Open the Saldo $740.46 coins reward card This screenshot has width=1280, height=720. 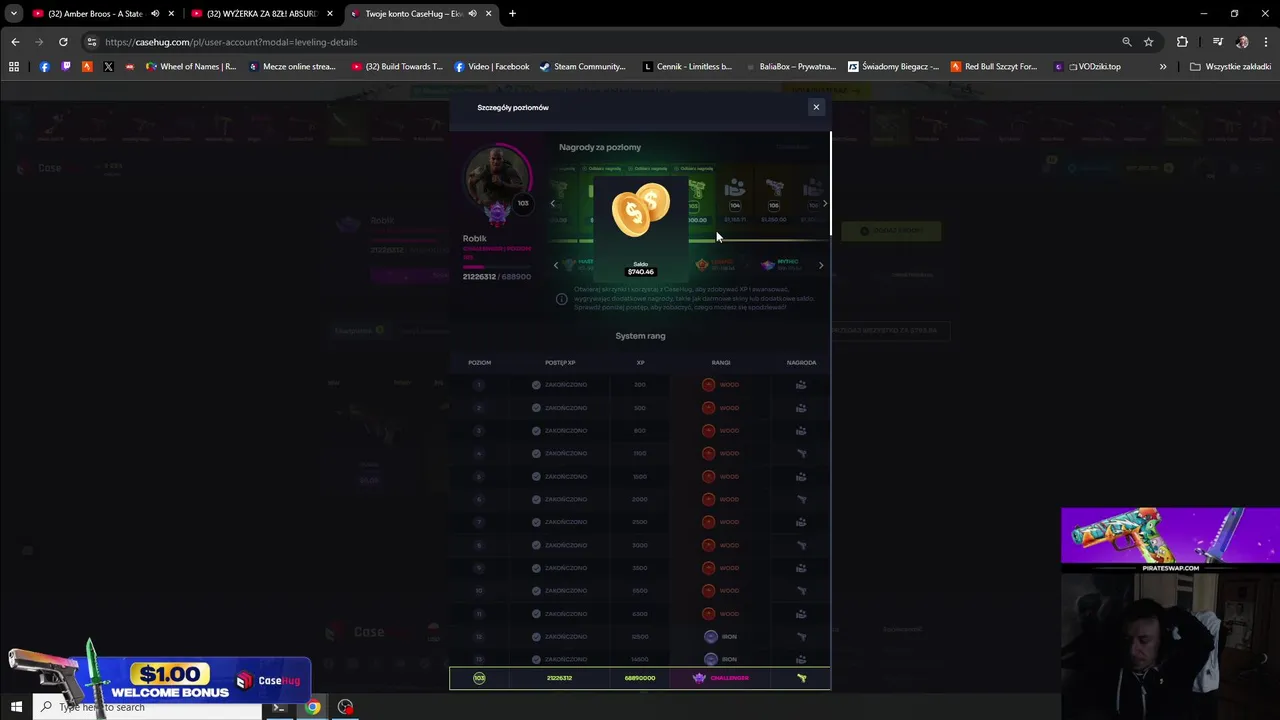click(641, 229)
